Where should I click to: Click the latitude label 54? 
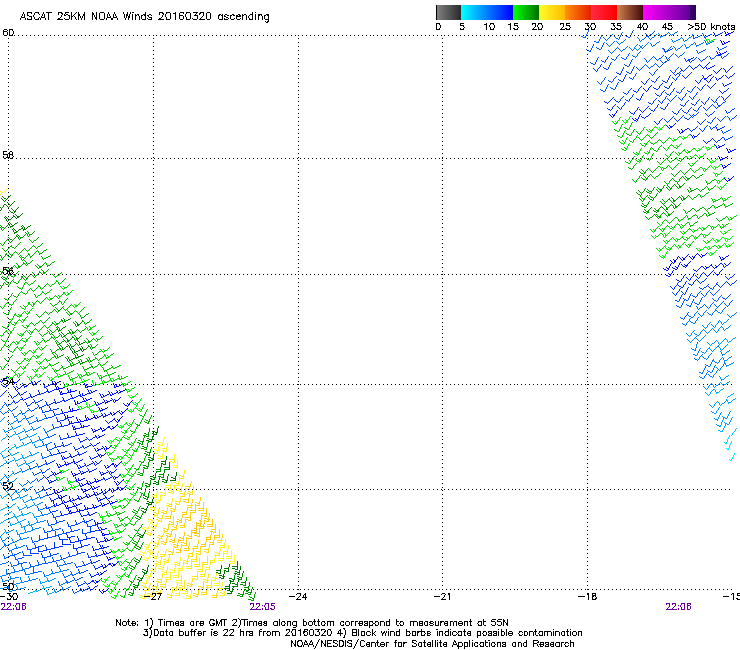coord(8,381)
